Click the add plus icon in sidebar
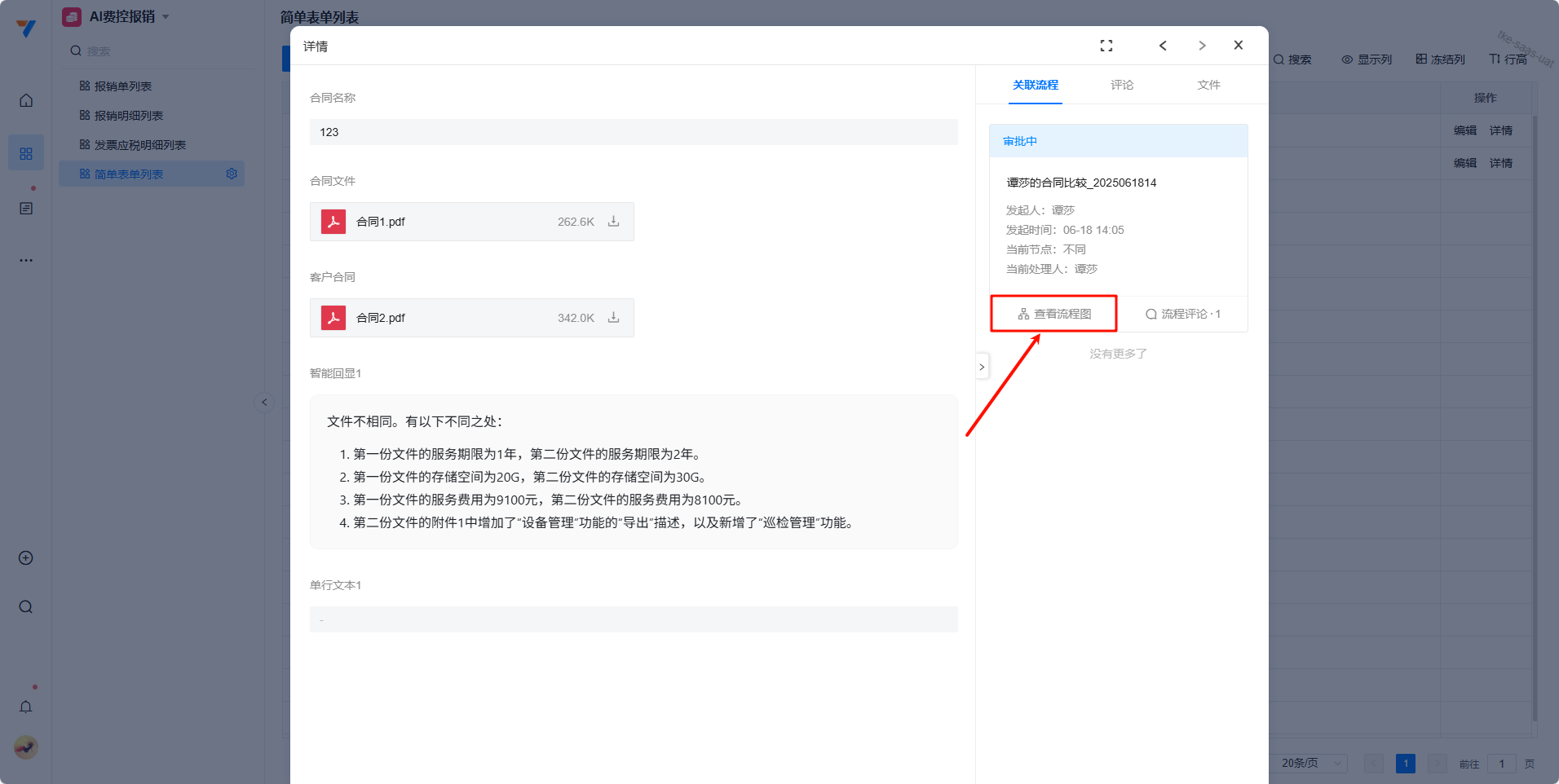Image resolution: width=1559 pixels, height=784 pixels. point(26,558)
